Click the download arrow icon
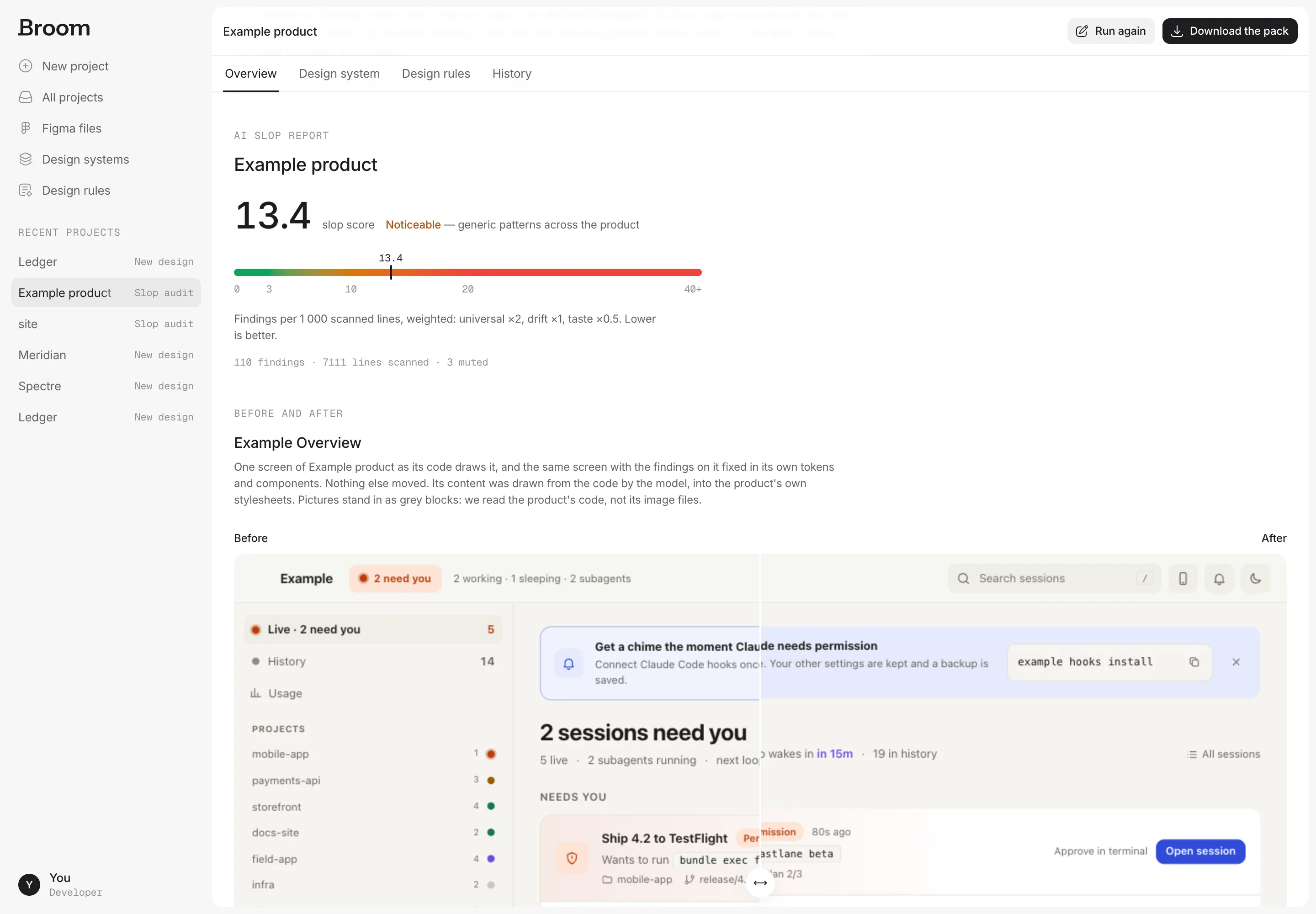 pyautogui.click(x=1177, y=31)
